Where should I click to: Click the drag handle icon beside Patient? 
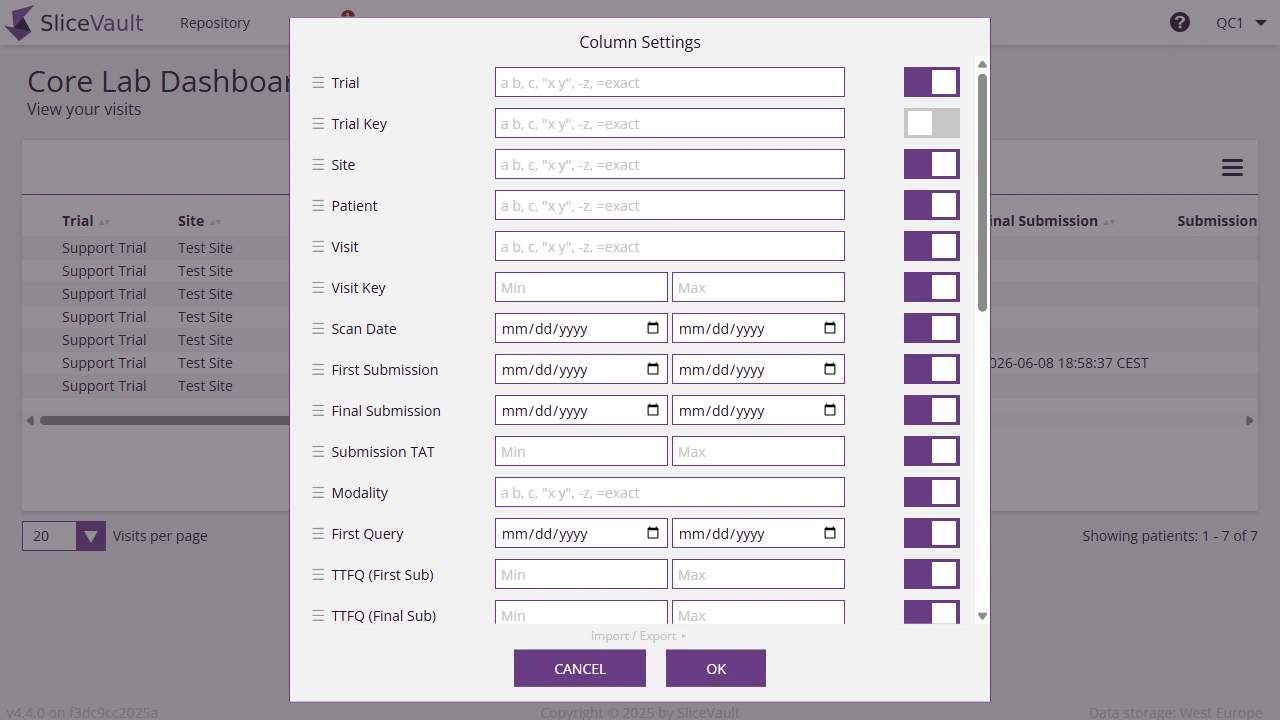pyautogui.click(x=318, y=206)
